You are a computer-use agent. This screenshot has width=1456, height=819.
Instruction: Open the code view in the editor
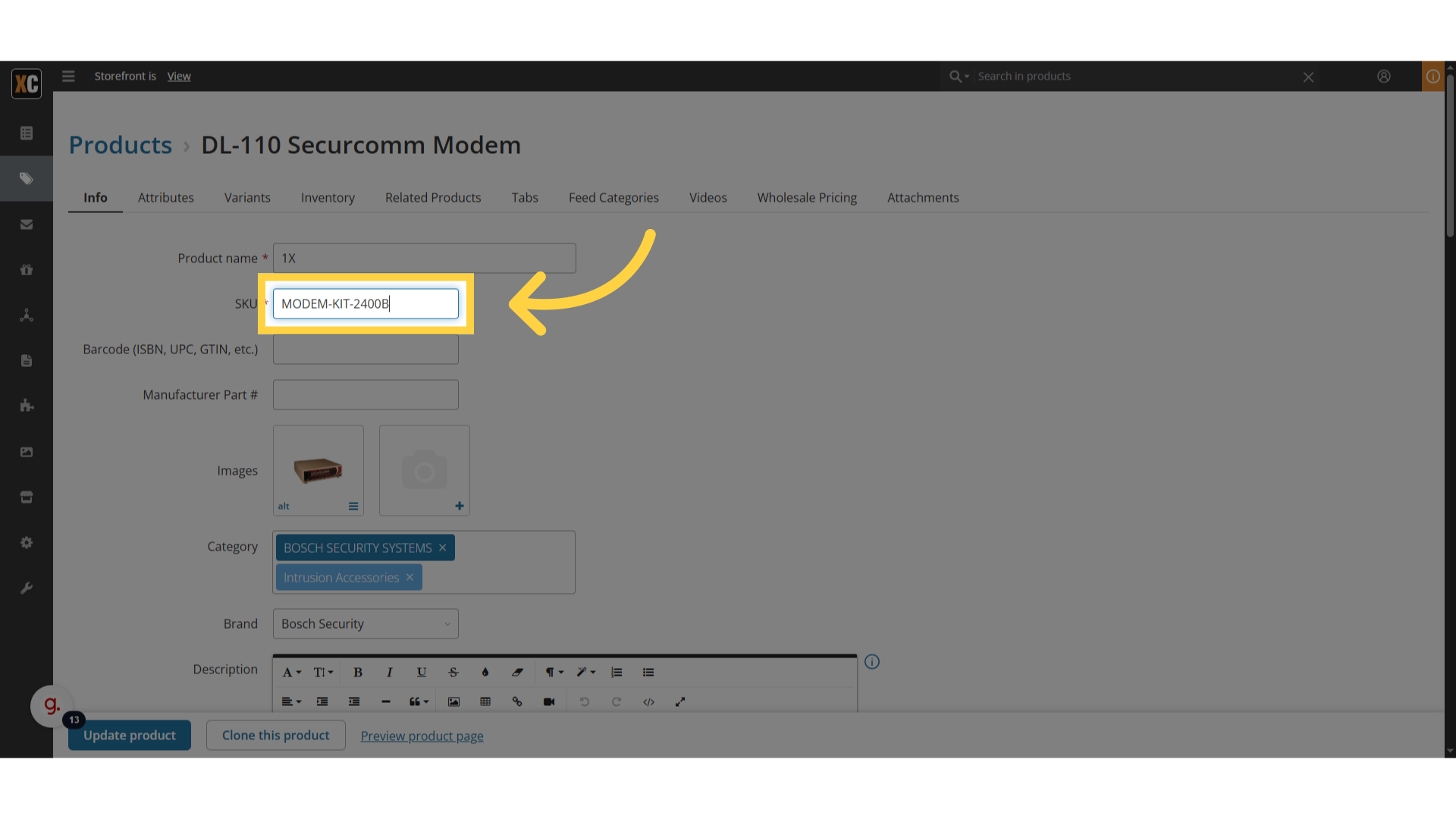click(x=648, y=701)
